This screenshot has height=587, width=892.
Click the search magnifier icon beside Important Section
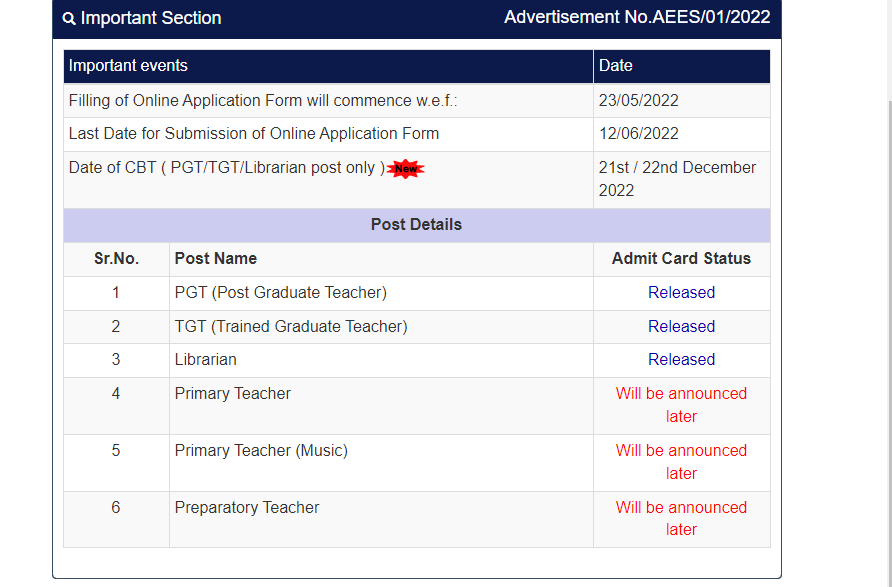[68, 19]
